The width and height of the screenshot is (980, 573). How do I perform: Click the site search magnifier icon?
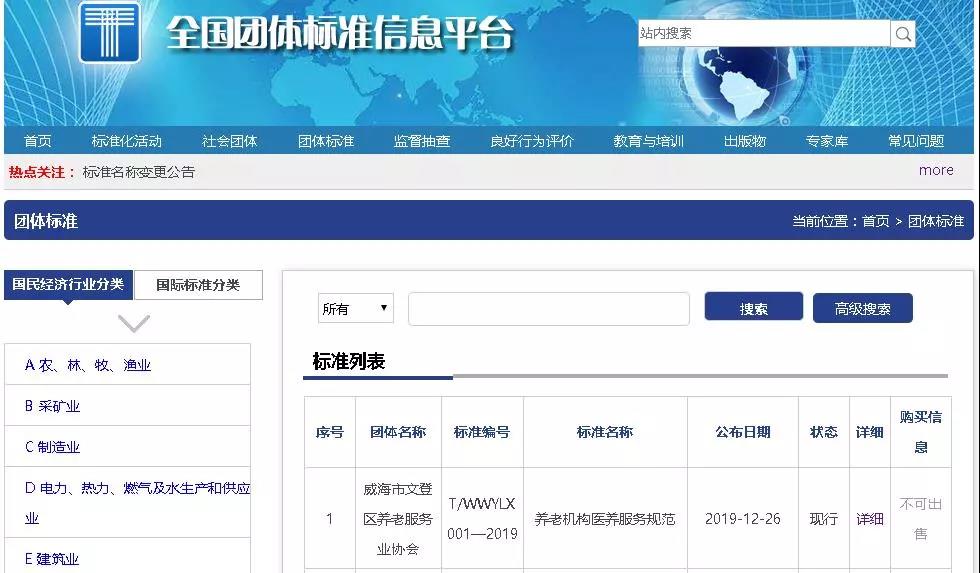point(903,34)
